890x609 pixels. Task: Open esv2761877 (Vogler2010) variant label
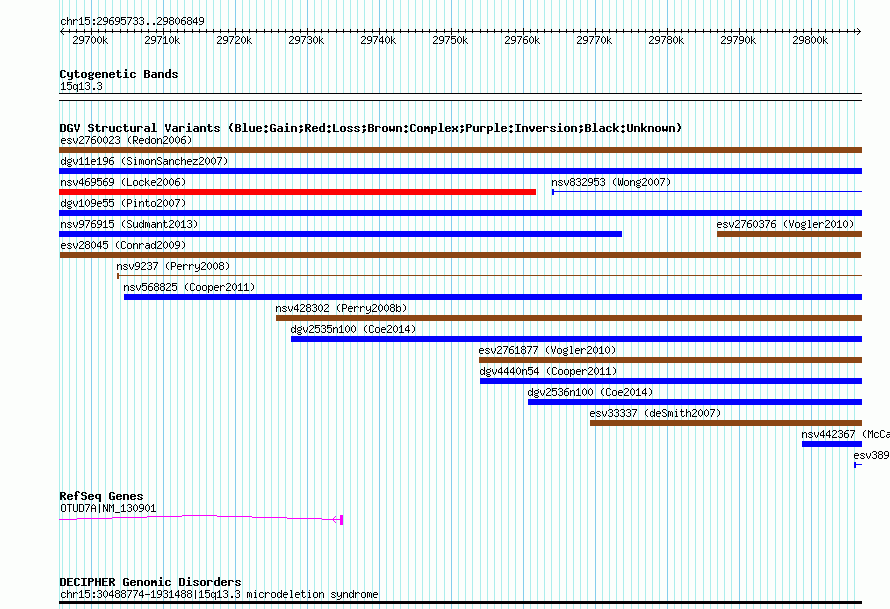[x=547, y=350]
